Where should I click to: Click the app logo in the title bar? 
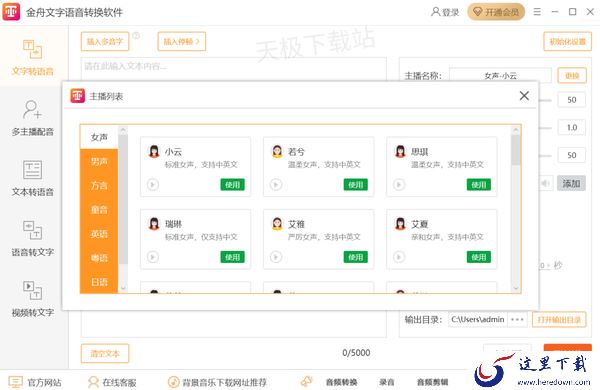point(11,12)
